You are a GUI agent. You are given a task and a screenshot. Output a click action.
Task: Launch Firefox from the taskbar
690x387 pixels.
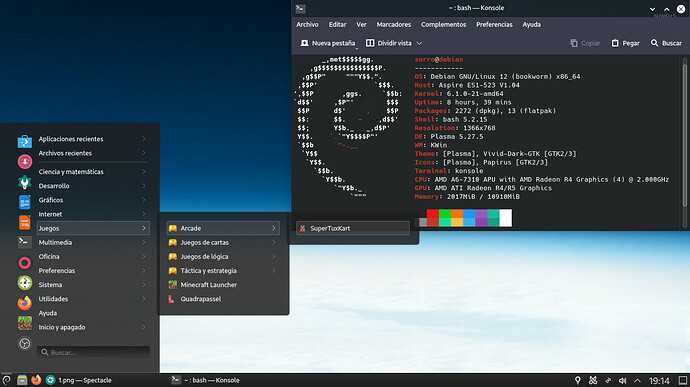coord(36,380)
